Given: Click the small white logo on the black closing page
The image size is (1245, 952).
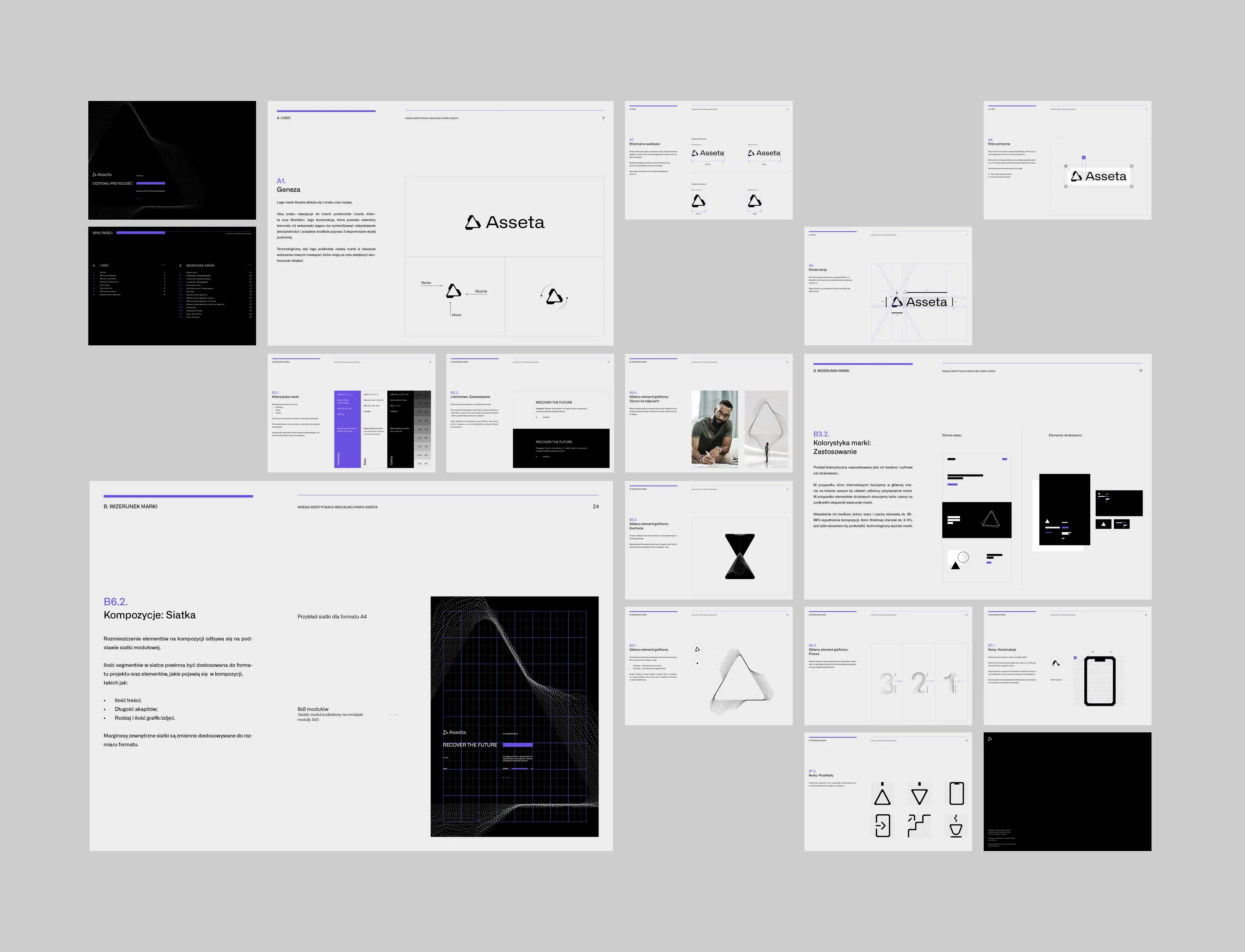Looking at the screenshot, I should (x=990, y=739).
